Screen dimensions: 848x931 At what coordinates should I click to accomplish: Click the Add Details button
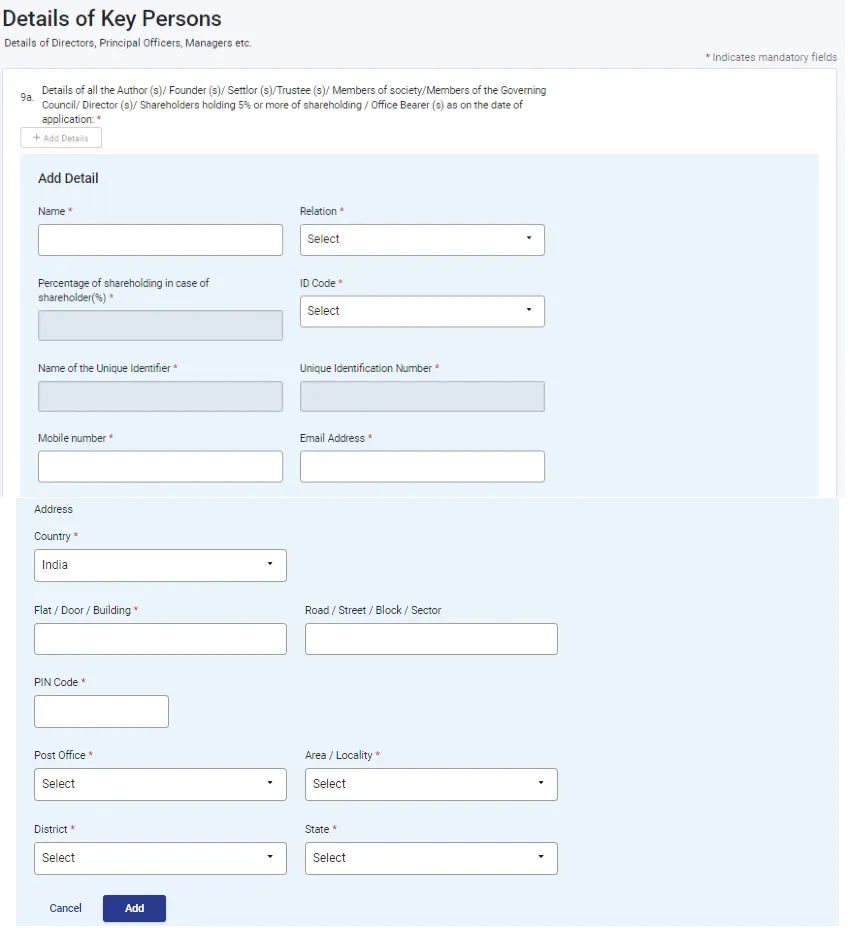pos(61,137)
